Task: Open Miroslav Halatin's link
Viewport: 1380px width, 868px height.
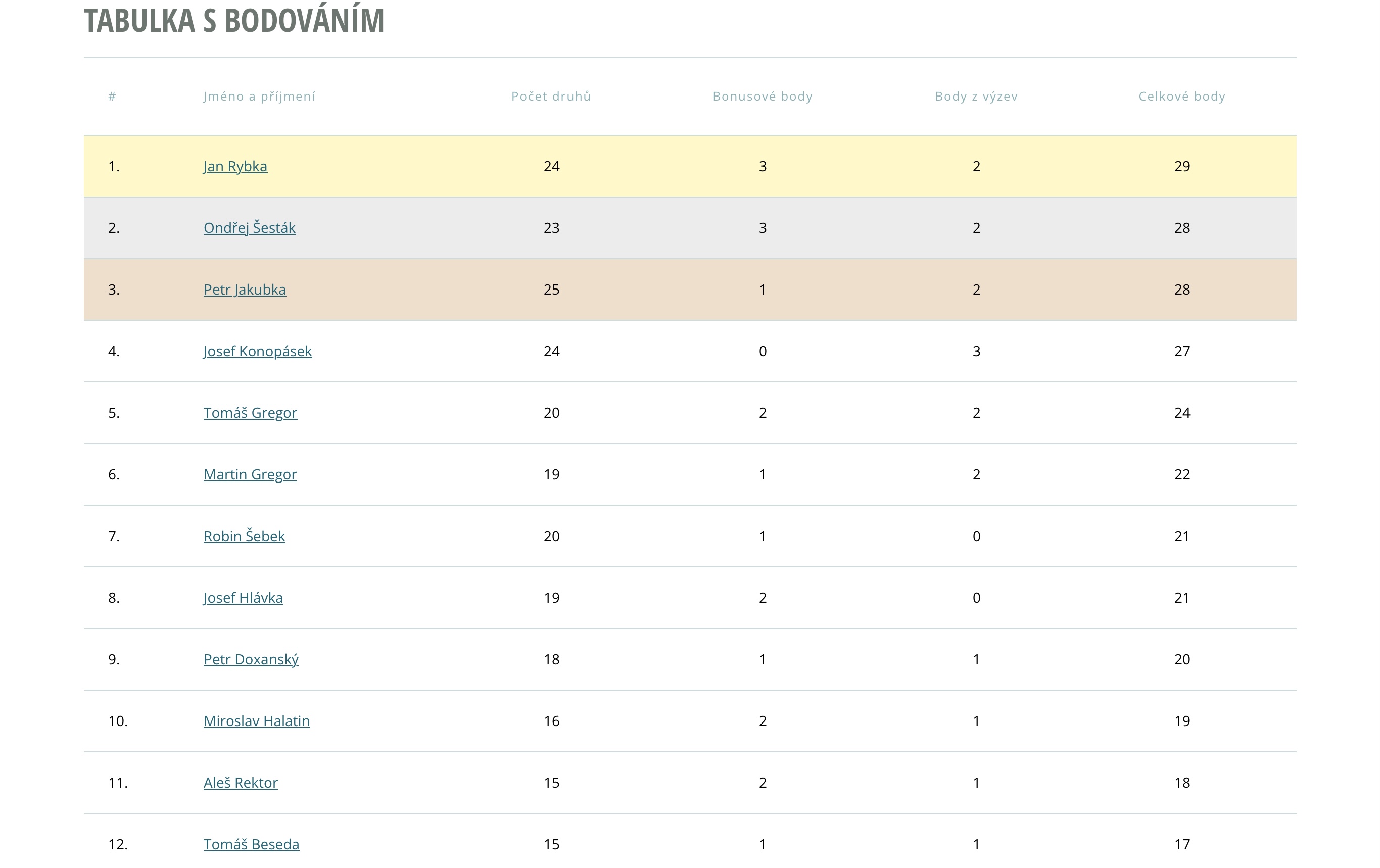Action: click(x=257, y=721)
